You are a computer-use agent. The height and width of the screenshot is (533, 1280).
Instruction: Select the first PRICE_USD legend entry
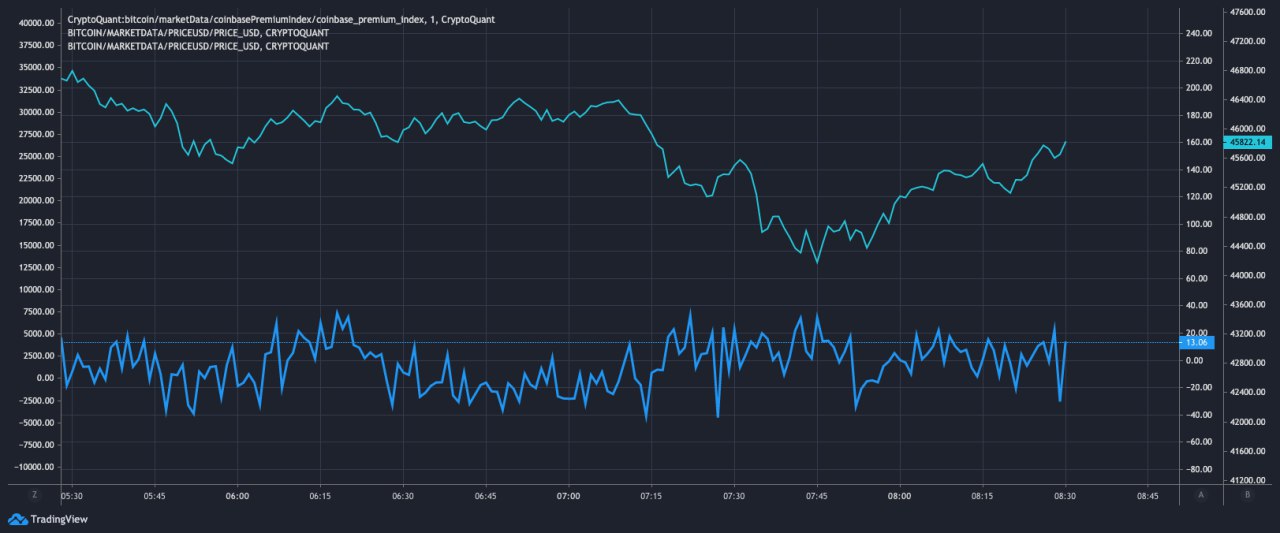[197, 33]
